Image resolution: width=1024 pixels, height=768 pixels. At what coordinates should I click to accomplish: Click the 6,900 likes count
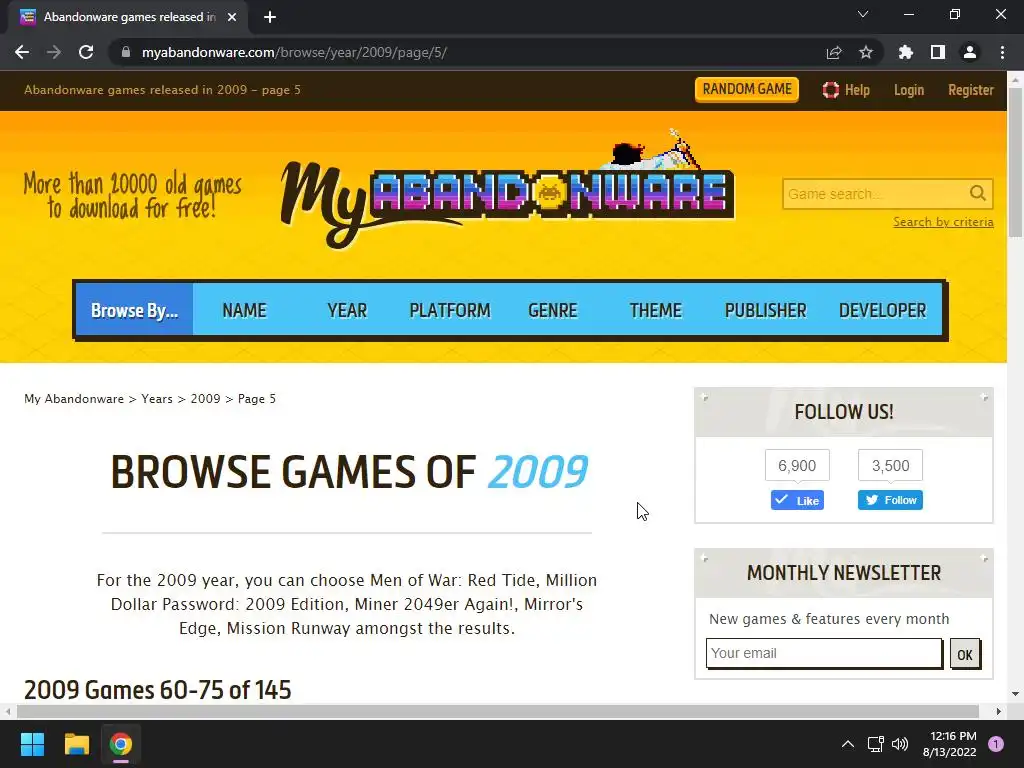click(797, 466)
